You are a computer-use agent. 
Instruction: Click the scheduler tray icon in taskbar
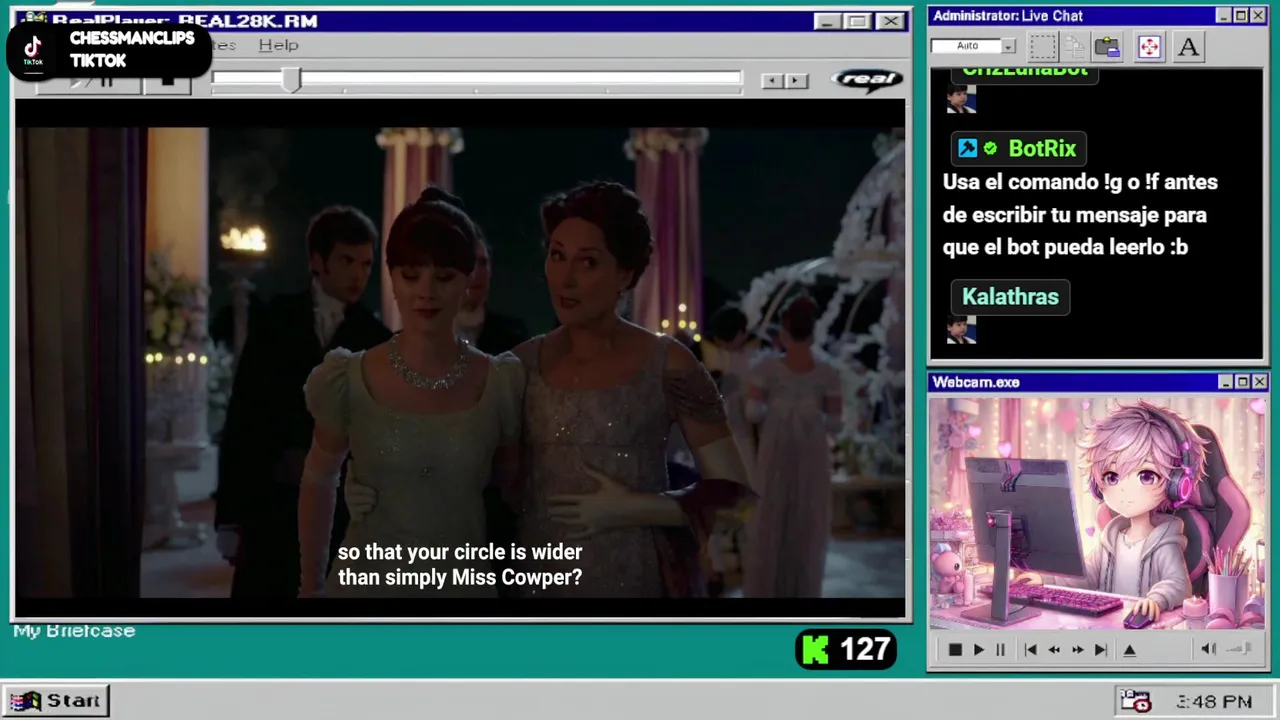(x=1135, y=702)
